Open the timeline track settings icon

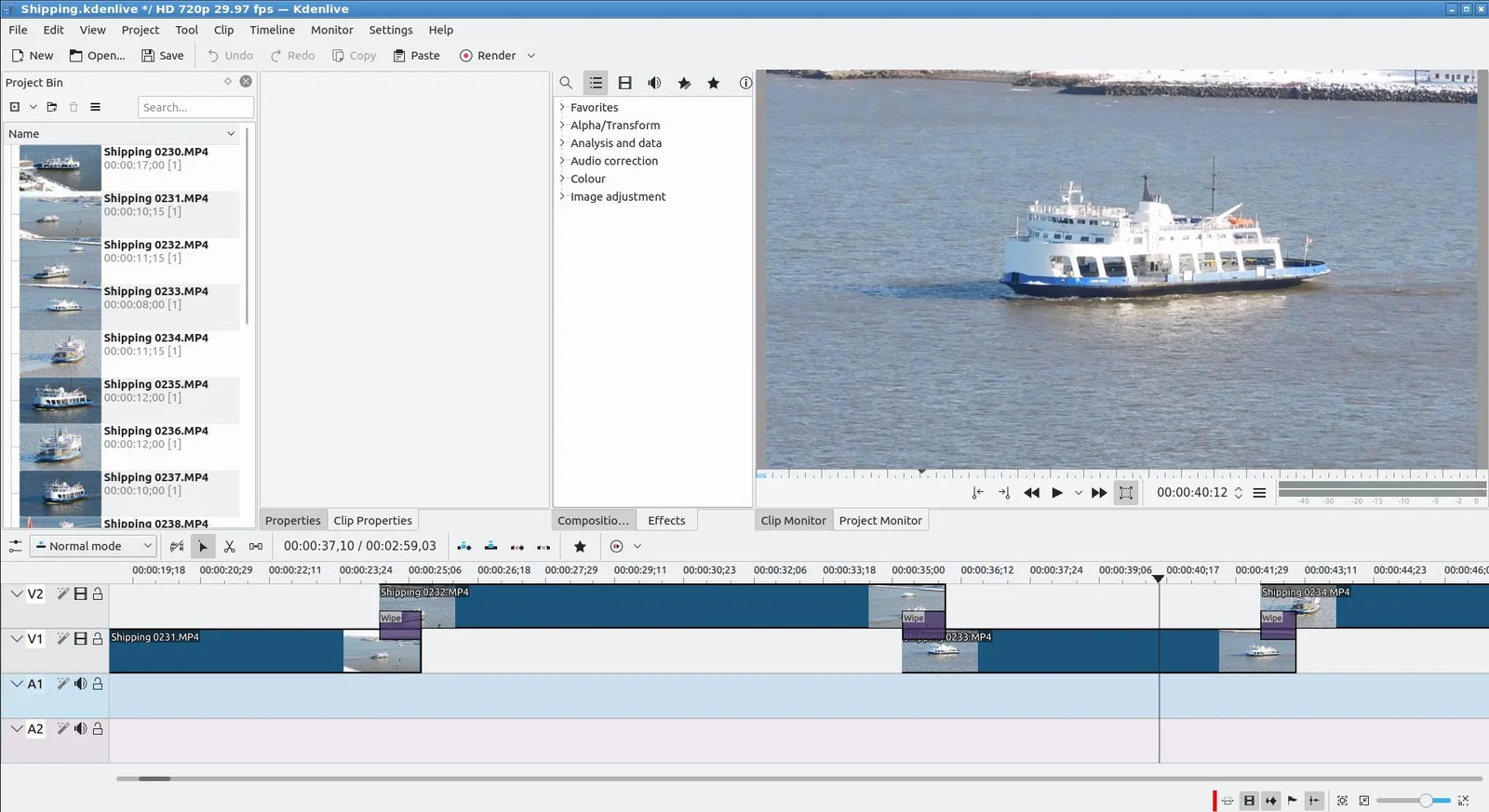[x=15, y=547]
